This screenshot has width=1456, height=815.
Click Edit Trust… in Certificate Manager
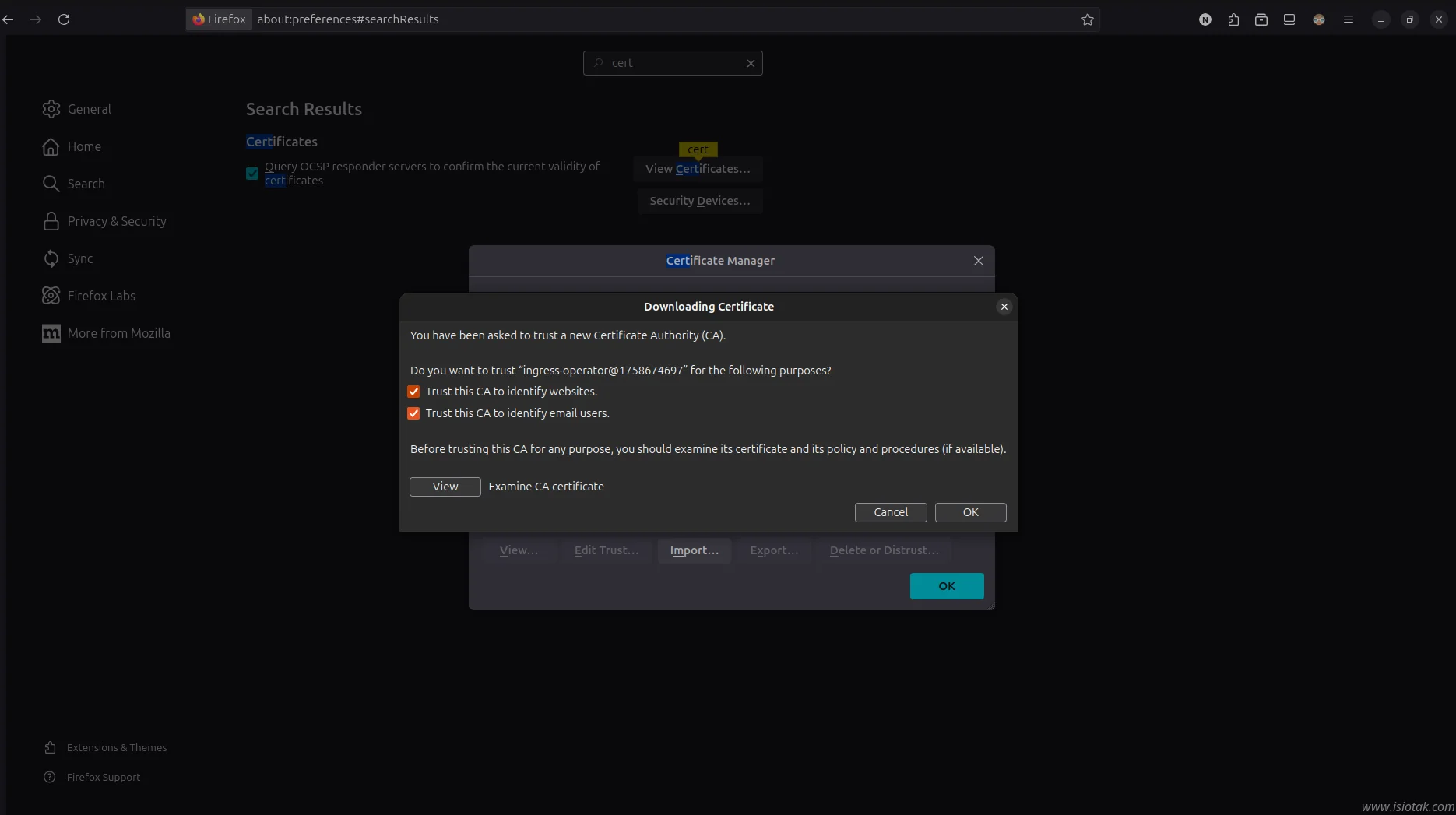click(607, 550)
